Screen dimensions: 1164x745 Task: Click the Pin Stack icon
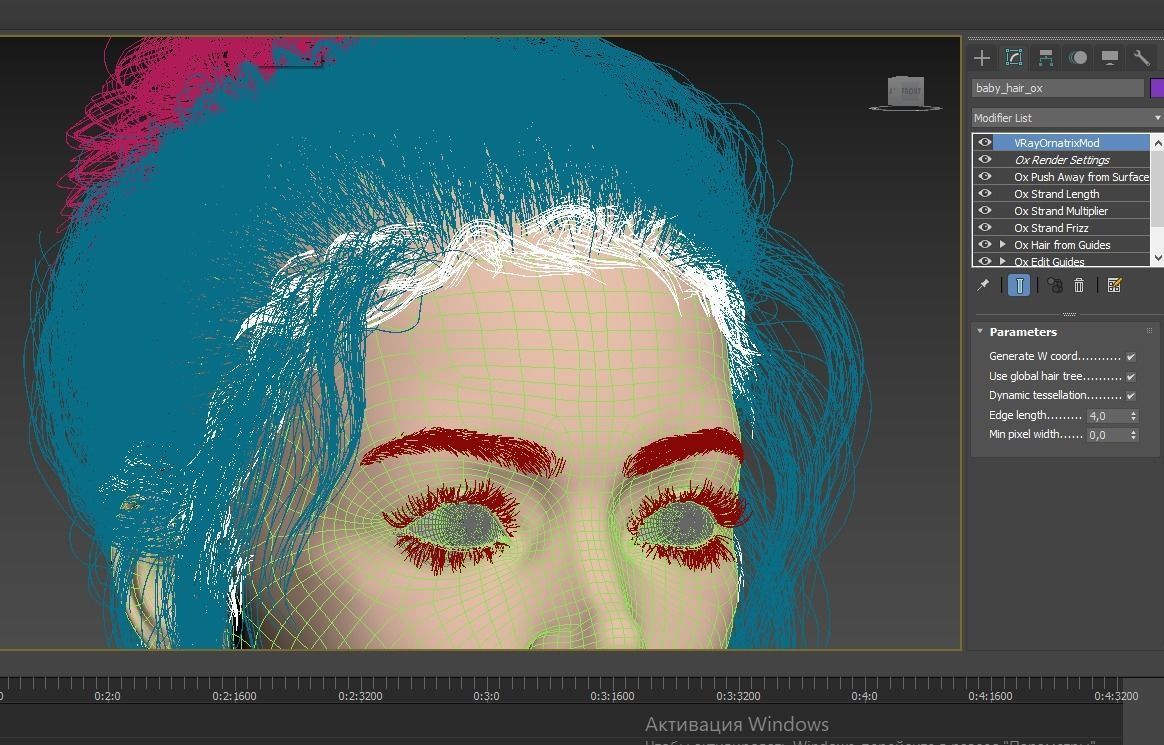[x=983, y=286]
